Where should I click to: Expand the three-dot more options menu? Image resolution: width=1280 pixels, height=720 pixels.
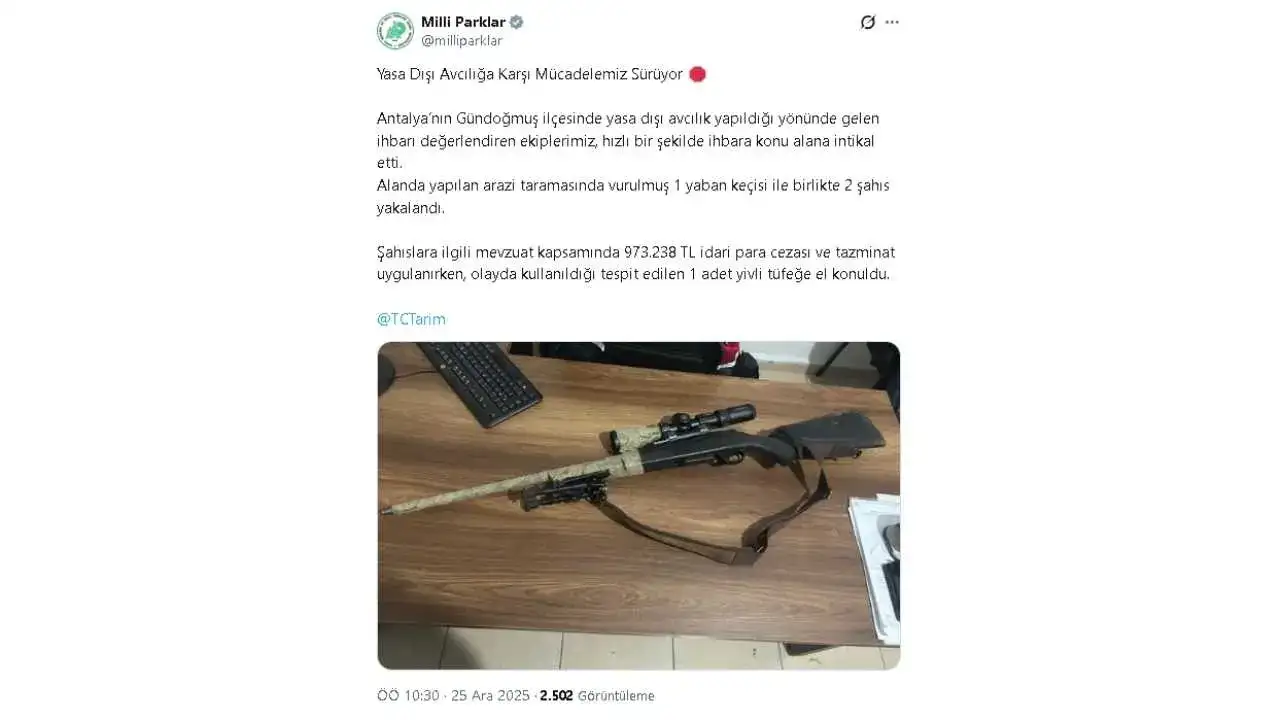pyautogui.click(x=892, y=22)
